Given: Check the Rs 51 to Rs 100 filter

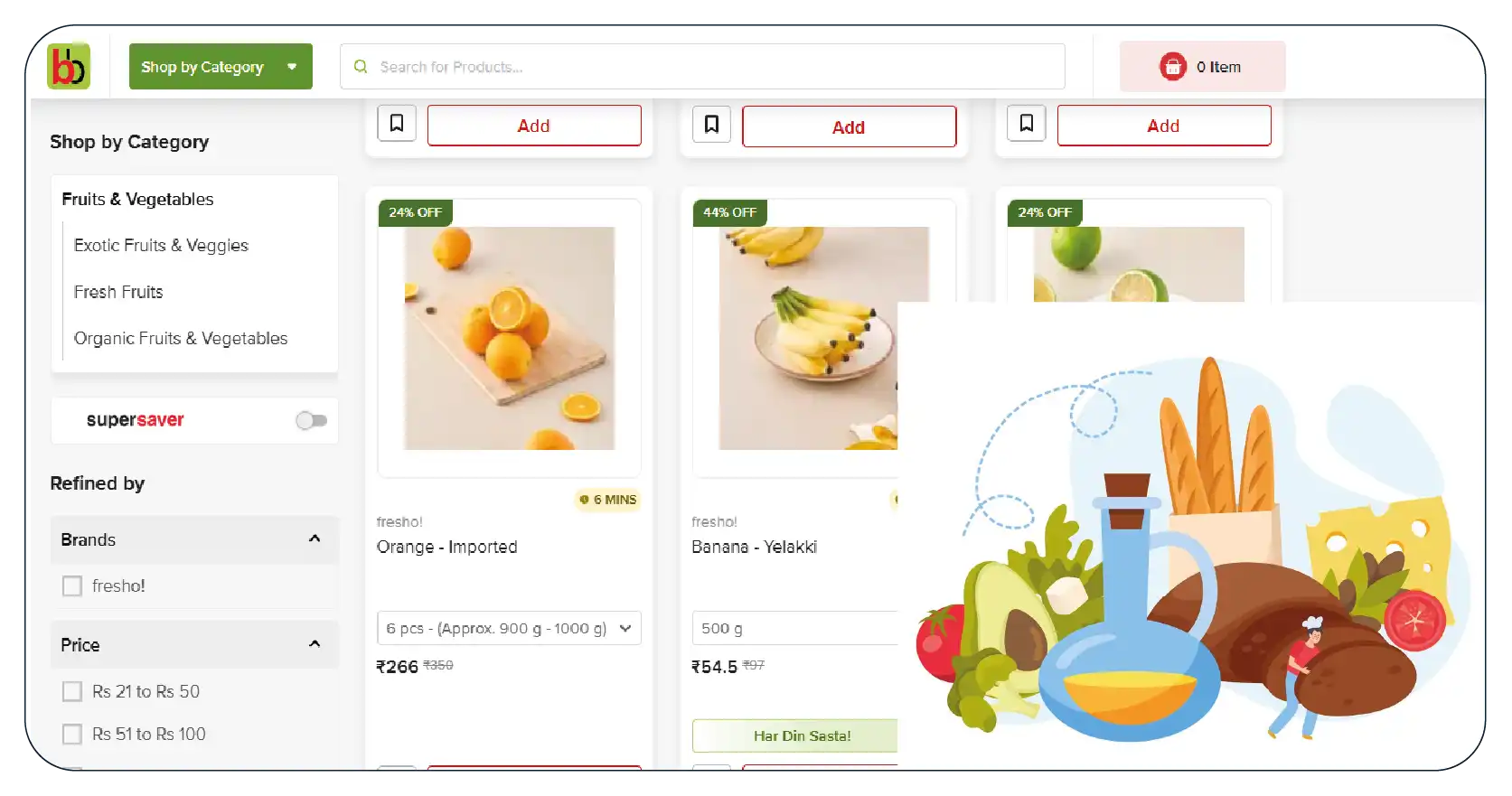Looking at the screenshot, I should 72,735.
